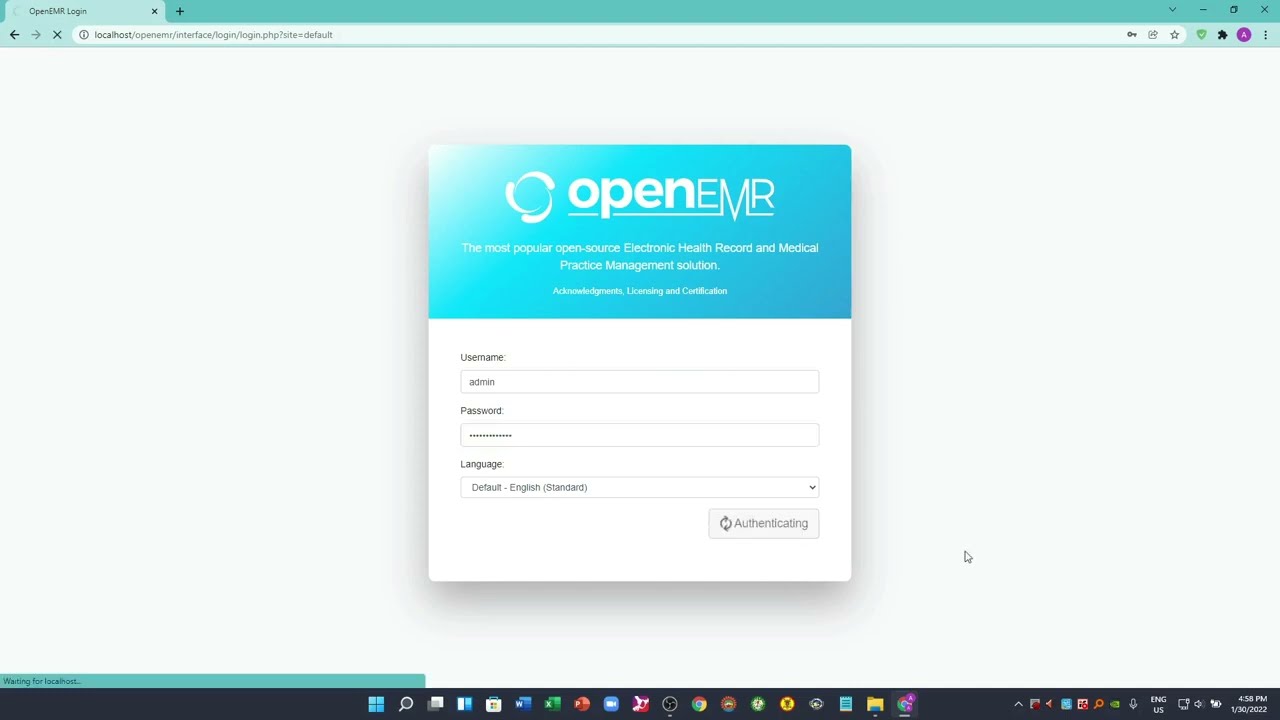Image resolution: width=1280 pixels, height=720 pixels.
Task: Open Google Chrome taskbar icon
Action: click(699, 704)
